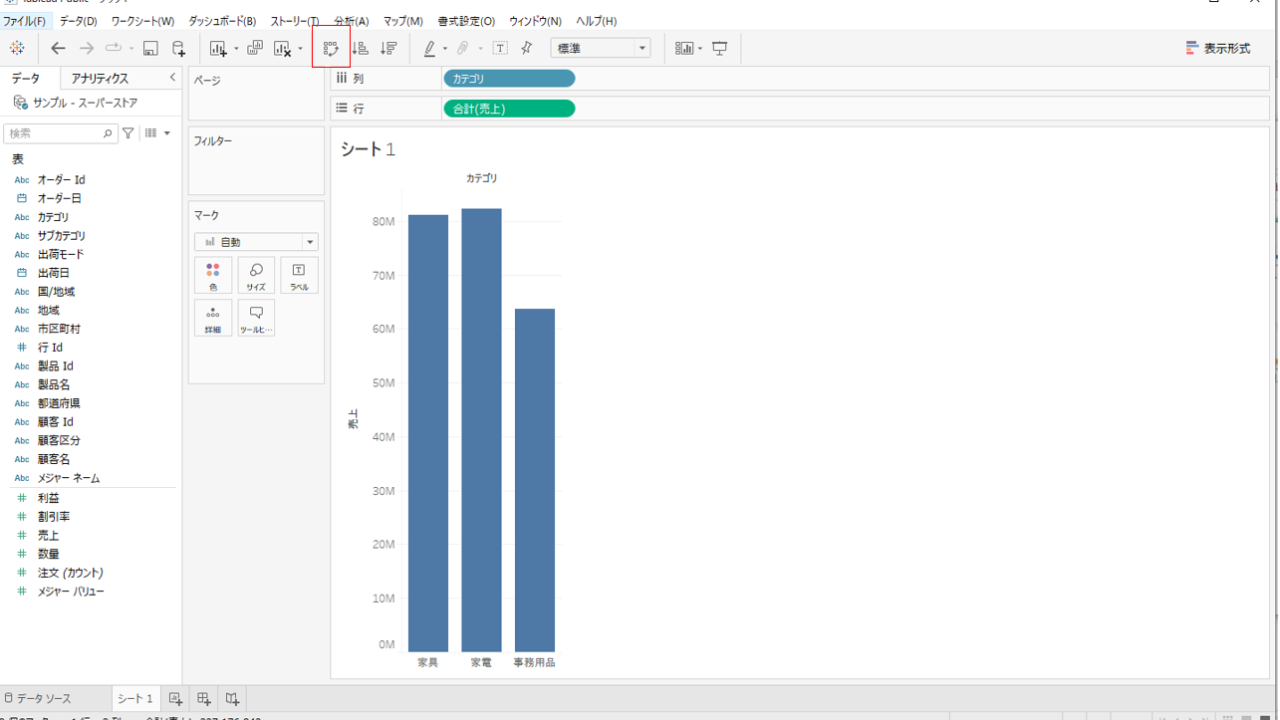Open the 自動 mark type dropdown
The image size is (1280, 720).
coord(256,242)
